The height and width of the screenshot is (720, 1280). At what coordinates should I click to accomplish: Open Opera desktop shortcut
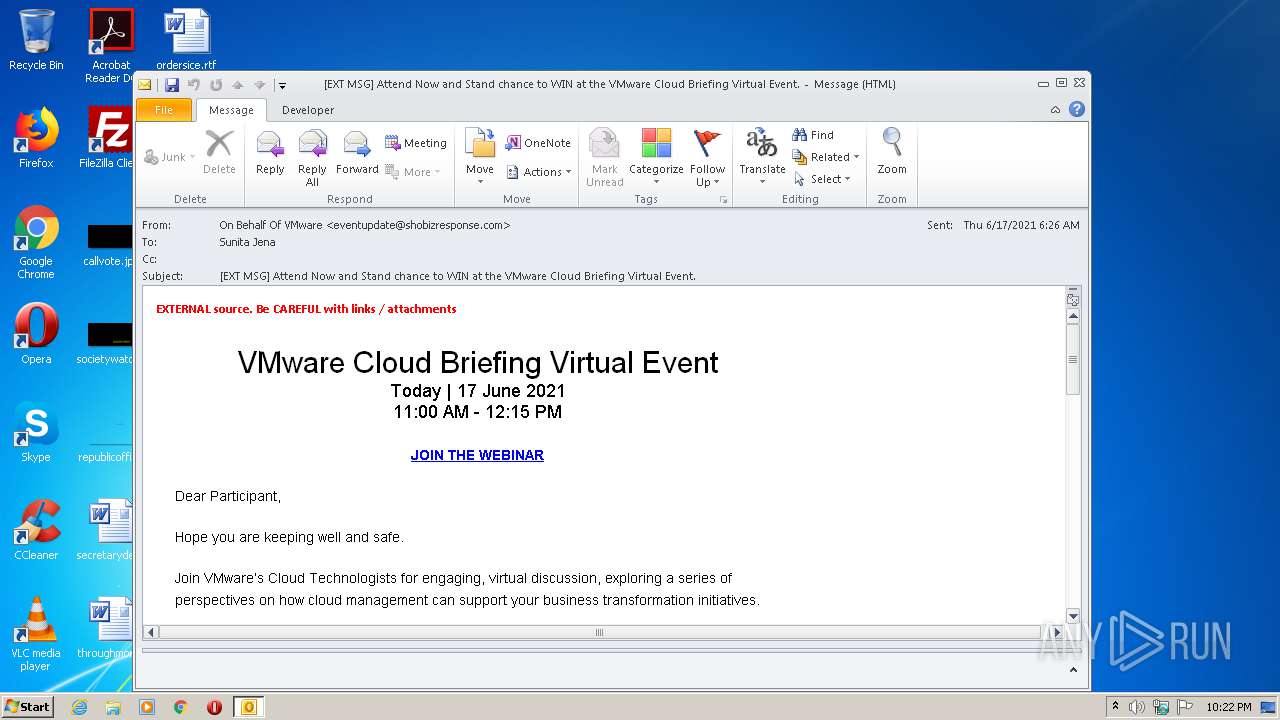(x=36, y=334)
